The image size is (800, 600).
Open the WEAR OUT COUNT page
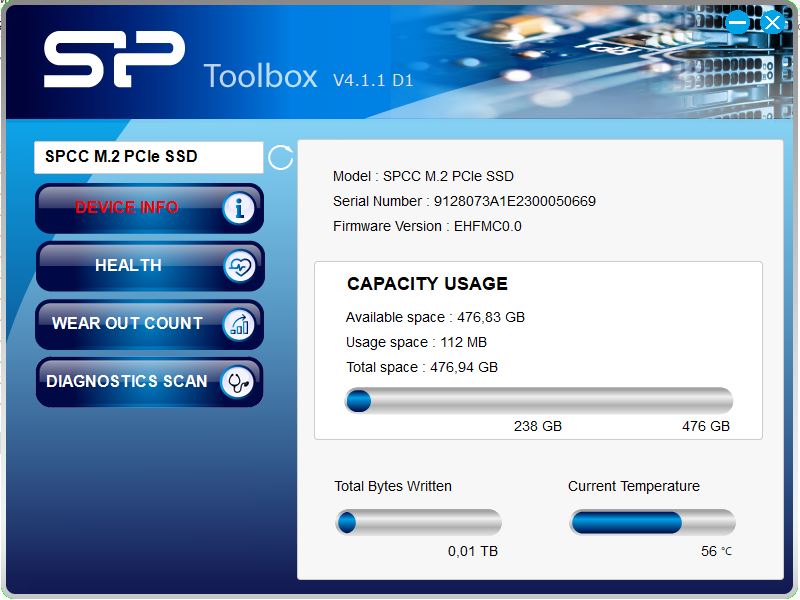pos(149,324)
